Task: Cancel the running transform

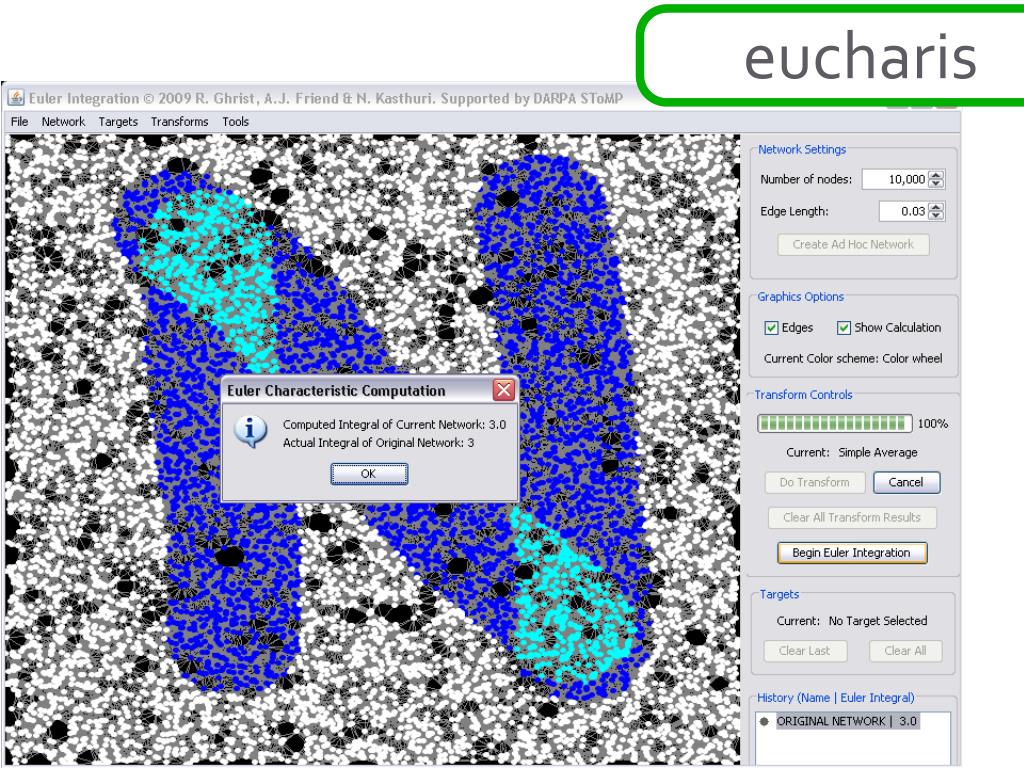Action: click(906, 482)
